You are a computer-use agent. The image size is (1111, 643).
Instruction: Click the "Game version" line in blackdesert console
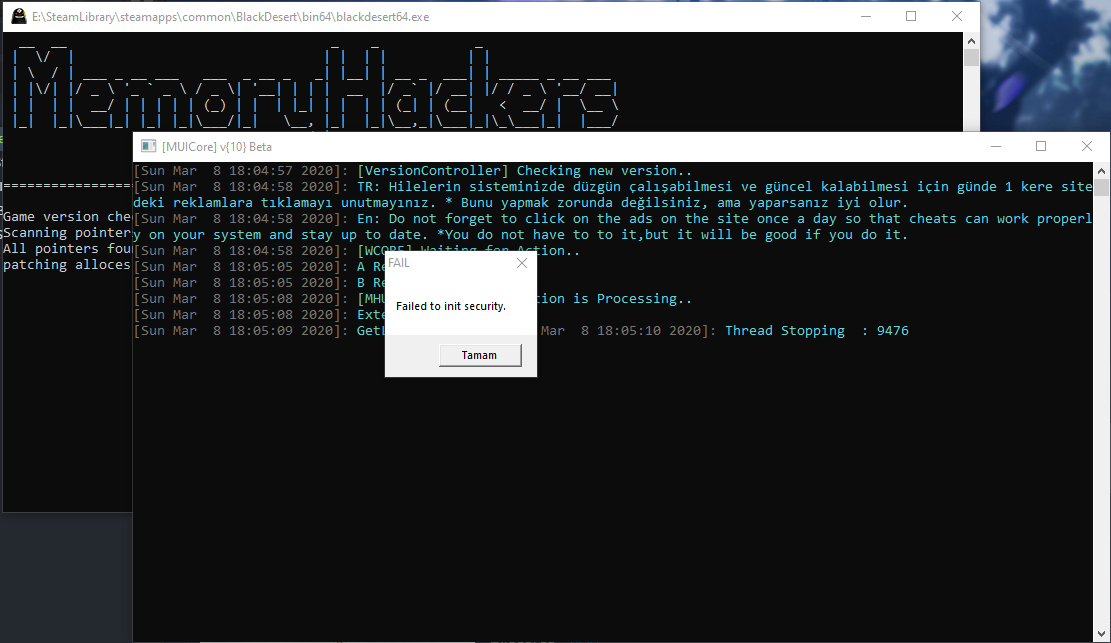(67, 217)
